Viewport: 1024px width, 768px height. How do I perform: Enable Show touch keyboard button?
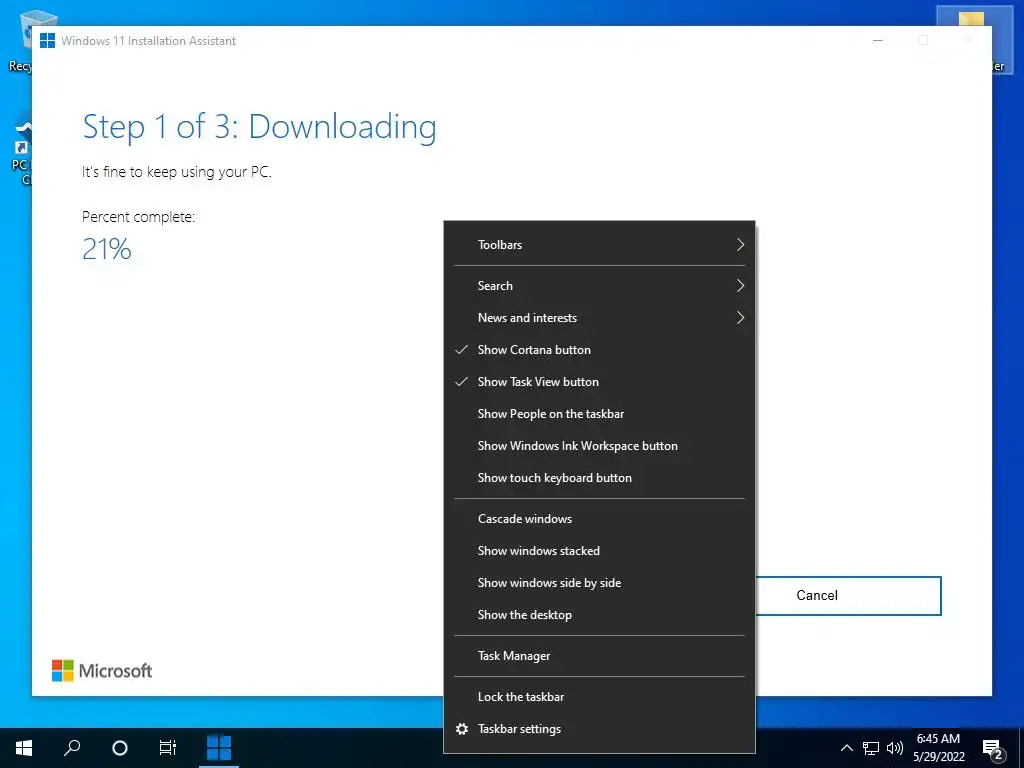[600, 478]
